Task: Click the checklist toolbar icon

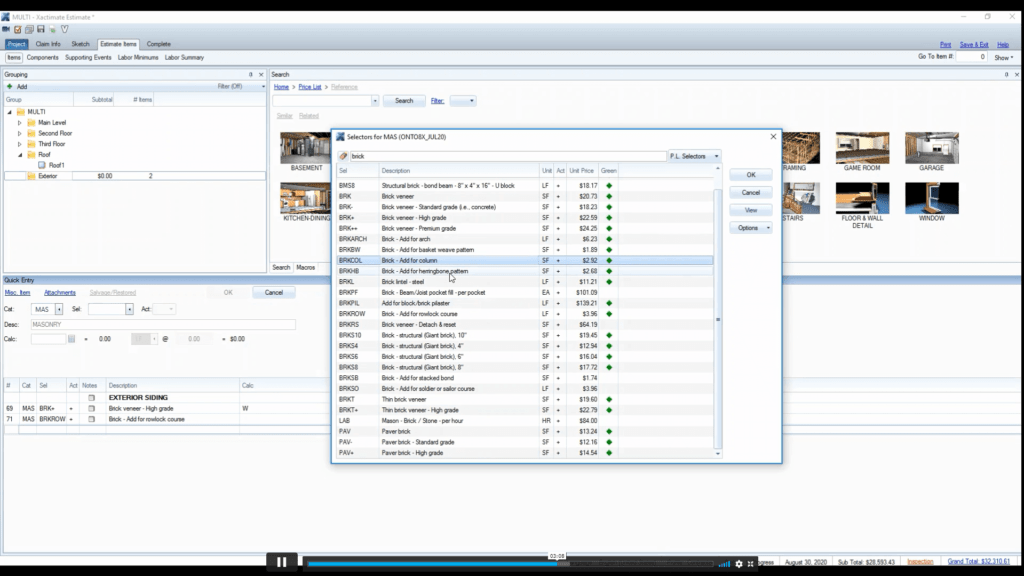Action: pyautogui.click(x=18, y=29)
